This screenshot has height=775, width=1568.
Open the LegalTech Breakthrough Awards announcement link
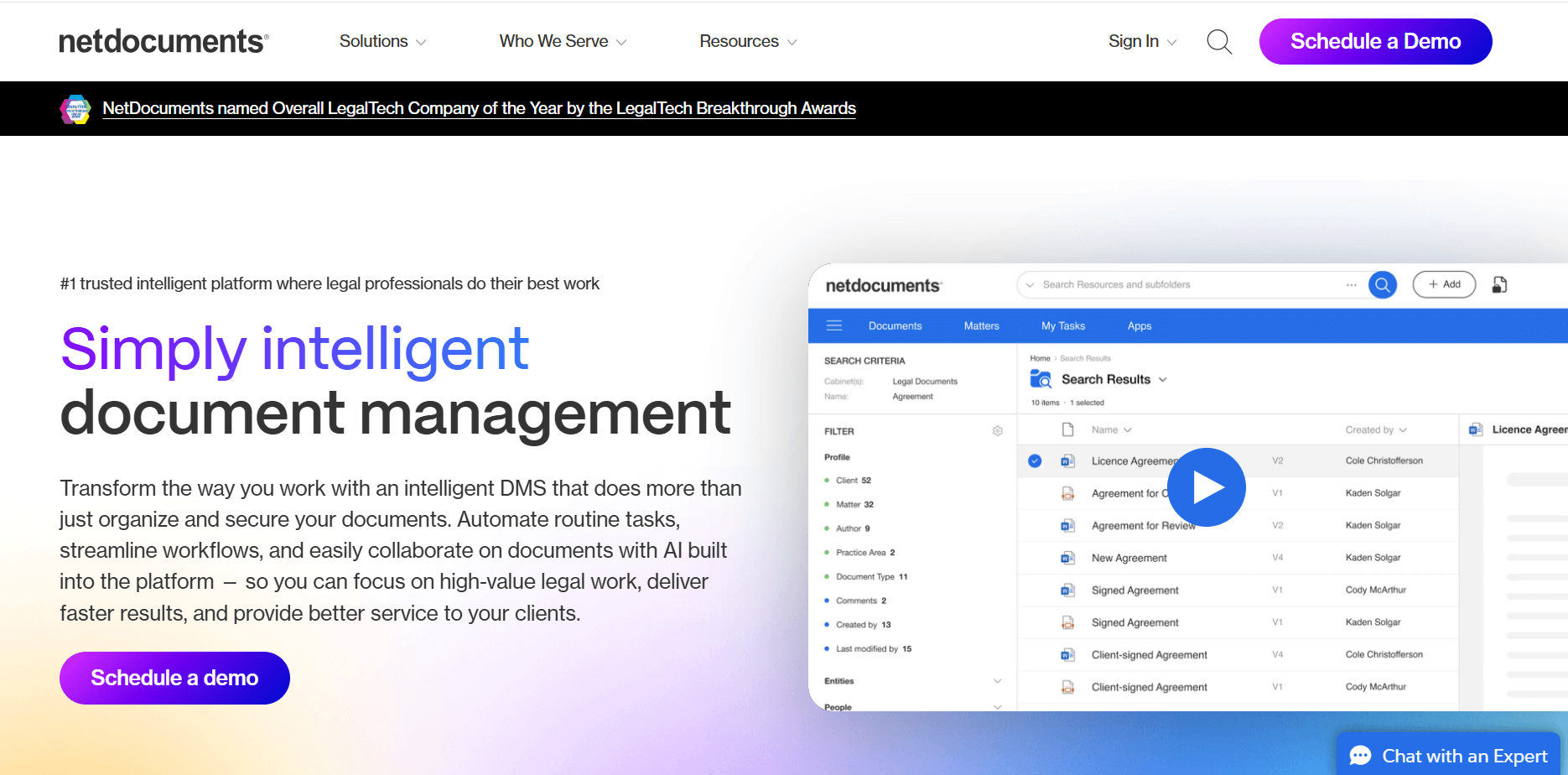point(479,108)
